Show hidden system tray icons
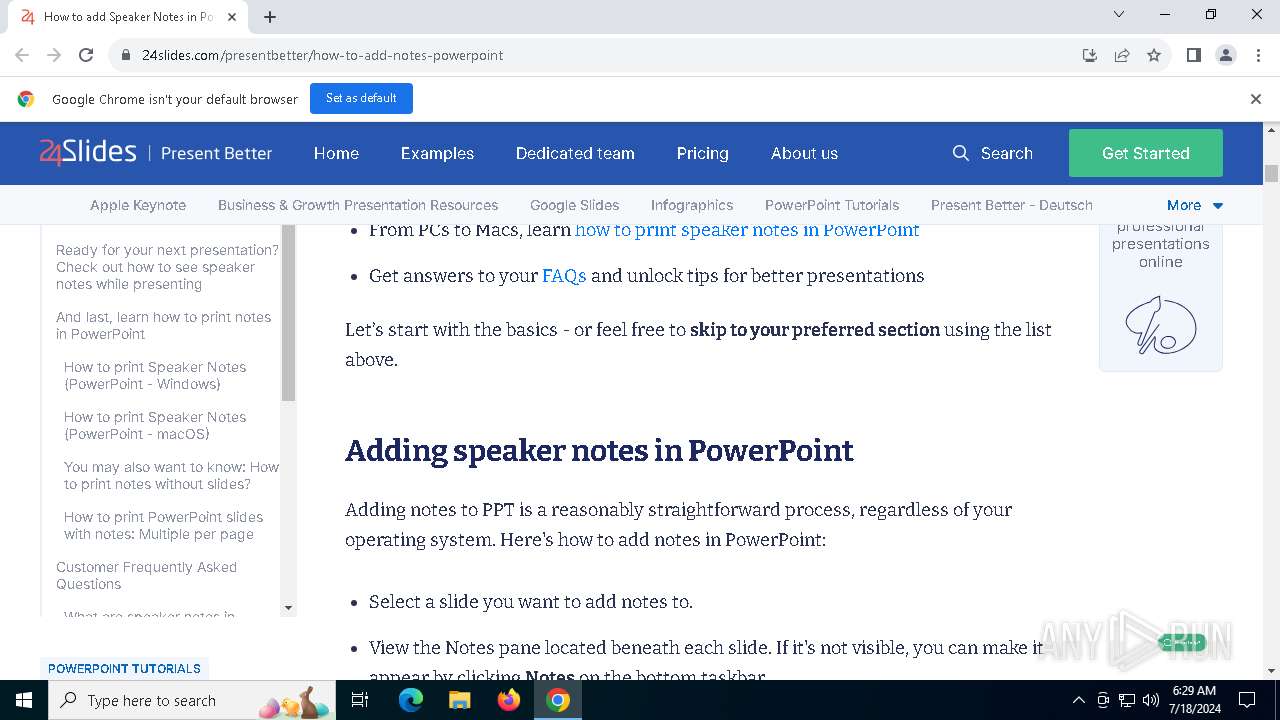Image resolution: width=1280 pixels, height=720 pixels. pyautogui.click(x=1078, y=700)
